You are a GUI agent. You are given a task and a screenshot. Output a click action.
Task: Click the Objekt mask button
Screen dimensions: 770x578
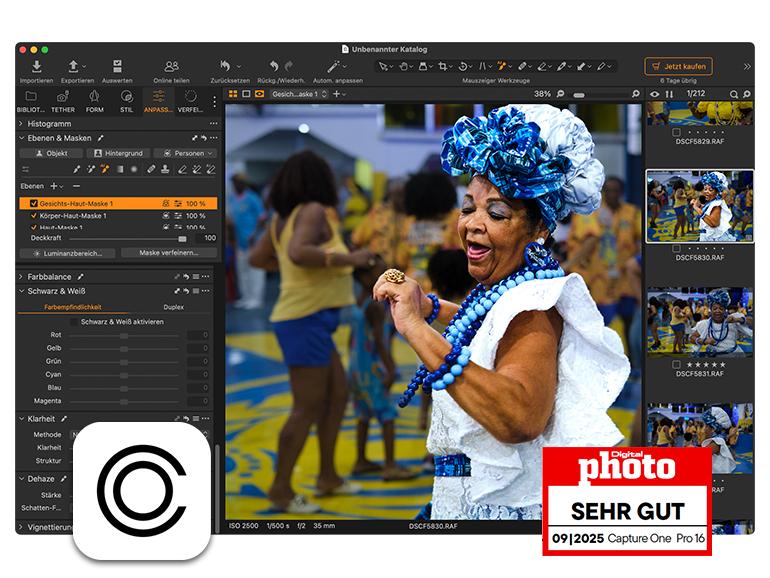(52, 153)
